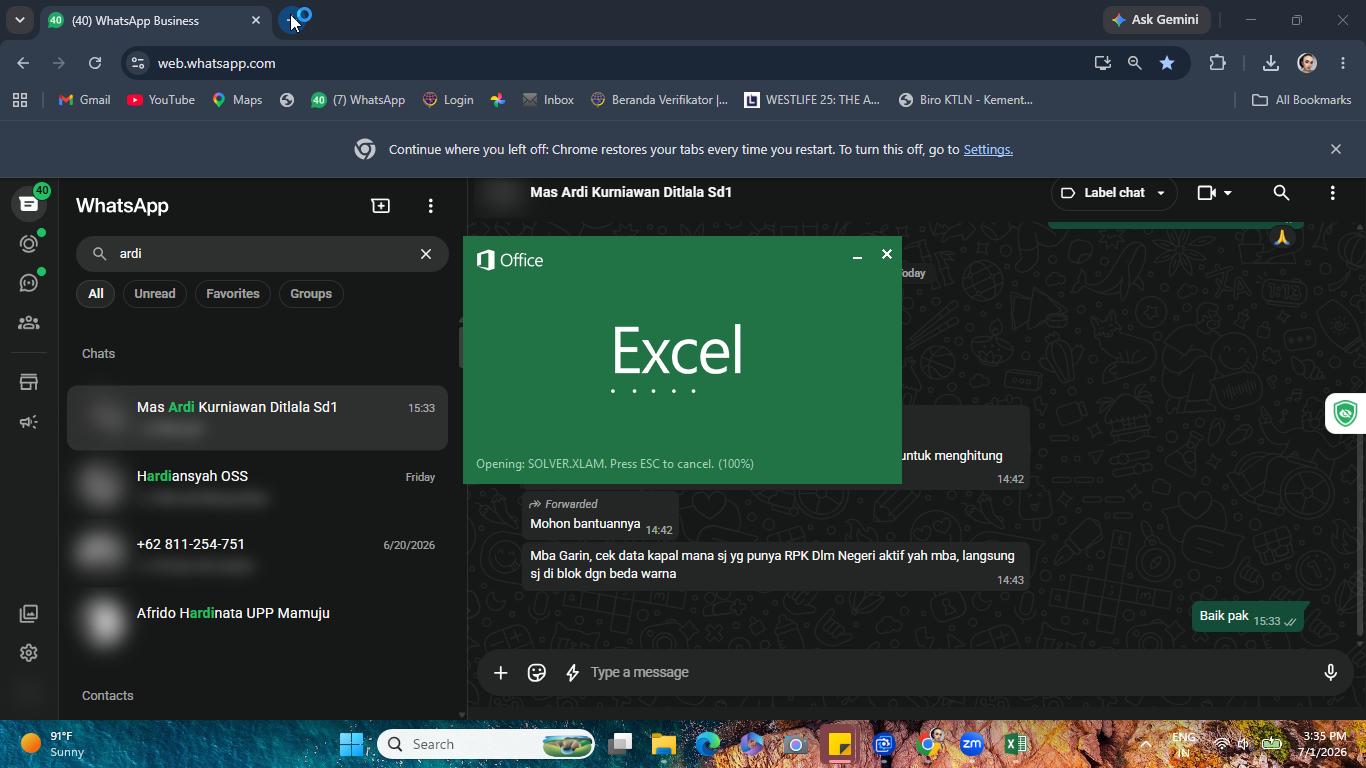1366x768 pixels.
Task: Select the All chat filter
Action: [x=95, y=294]
